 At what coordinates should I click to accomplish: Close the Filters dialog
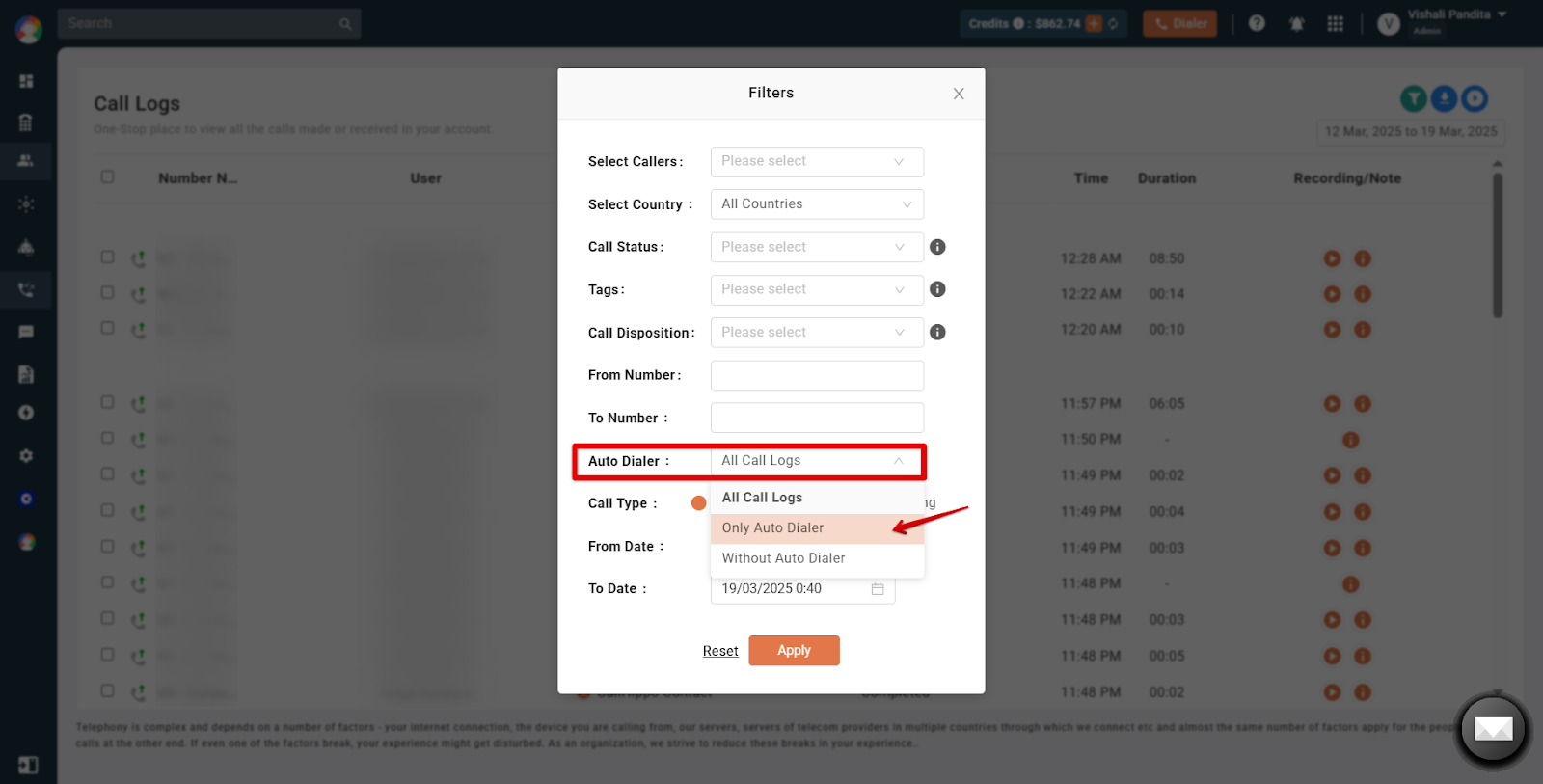959,94
